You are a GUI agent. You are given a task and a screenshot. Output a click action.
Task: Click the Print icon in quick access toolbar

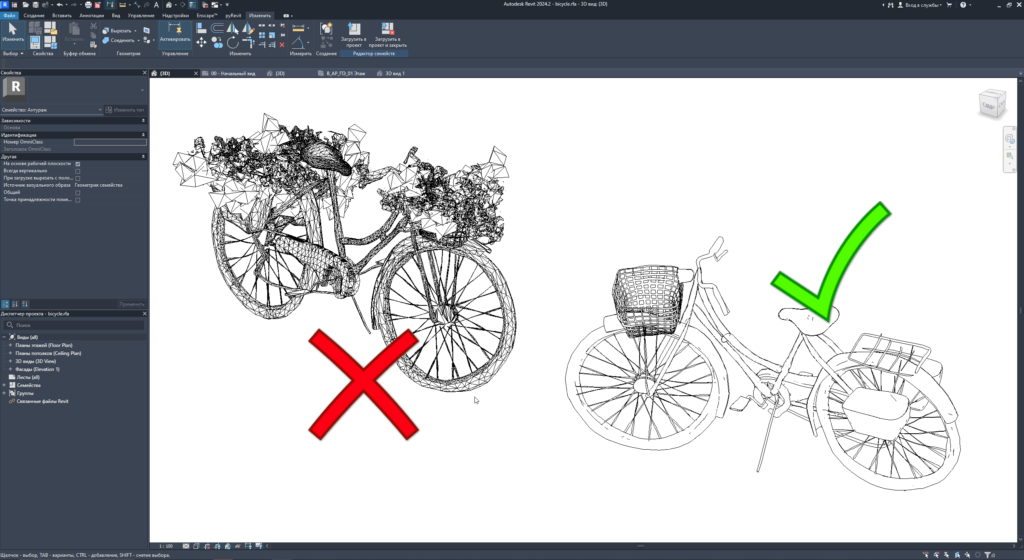pos(88,5)
